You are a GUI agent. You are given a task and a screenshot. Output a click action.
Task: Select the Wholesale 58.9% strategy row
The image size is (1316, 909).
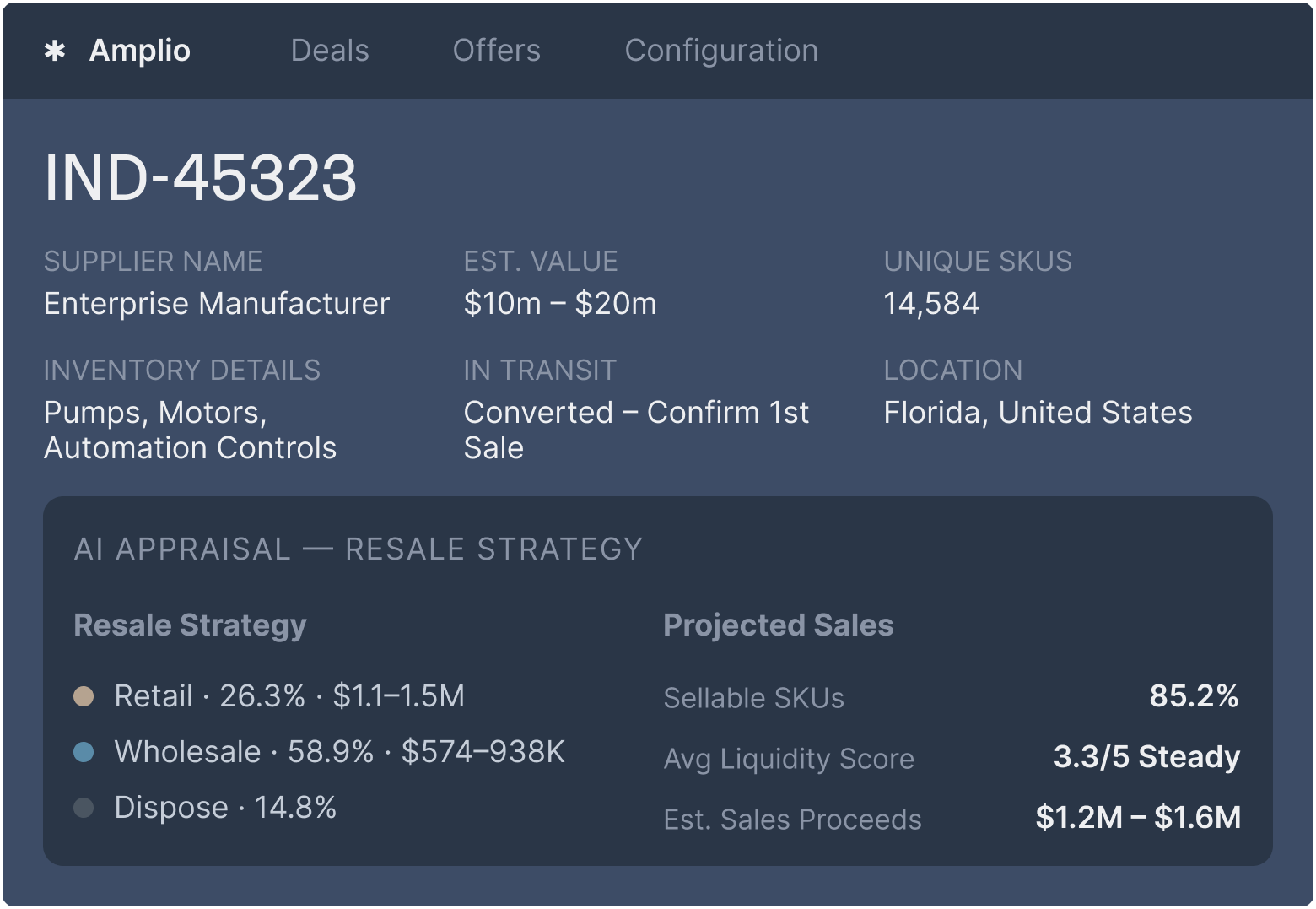point(339,752)
